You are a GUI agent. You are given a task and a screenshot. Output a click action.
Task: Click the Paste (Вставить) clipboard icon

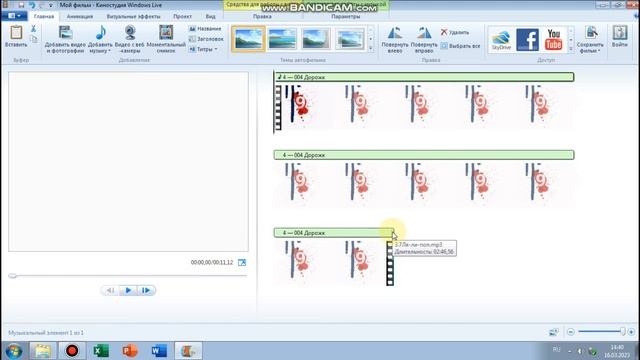(16, 32)
